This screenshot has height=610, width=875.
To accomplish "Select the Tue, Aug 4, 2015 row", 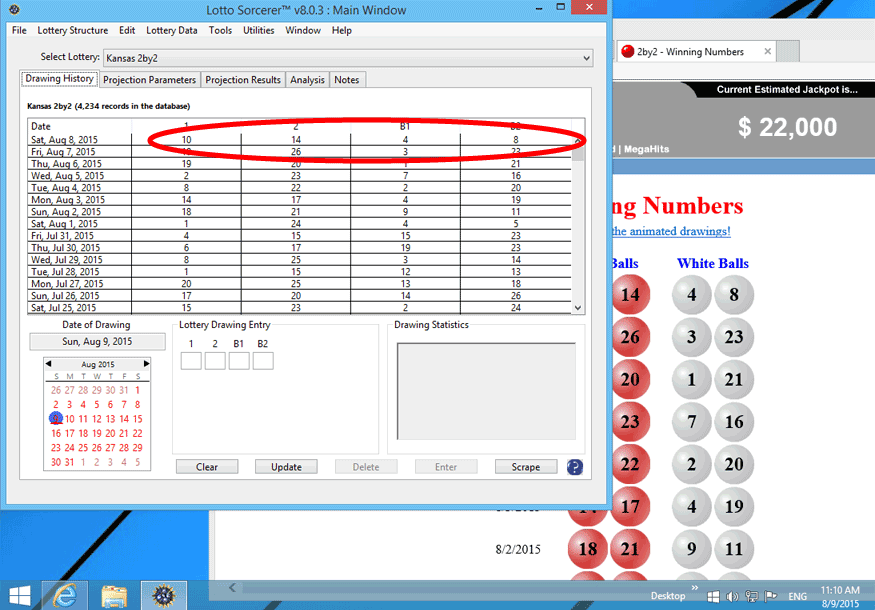I will point(299,188).
